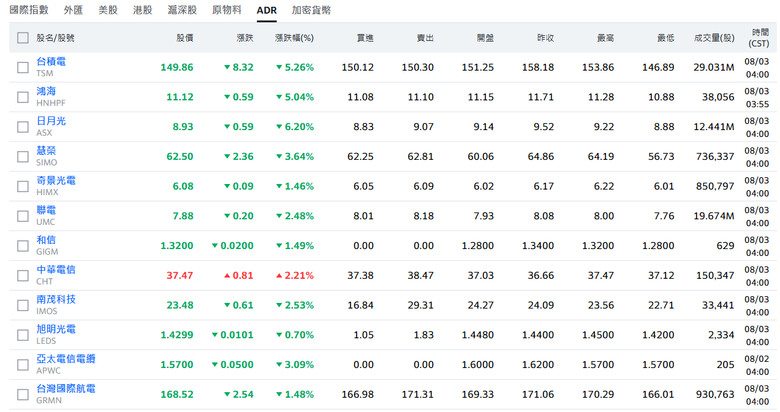The width and height of the screenshot is (780, 412).
Task: Open the 旭明光電 stock link
Action: [56, 329]
